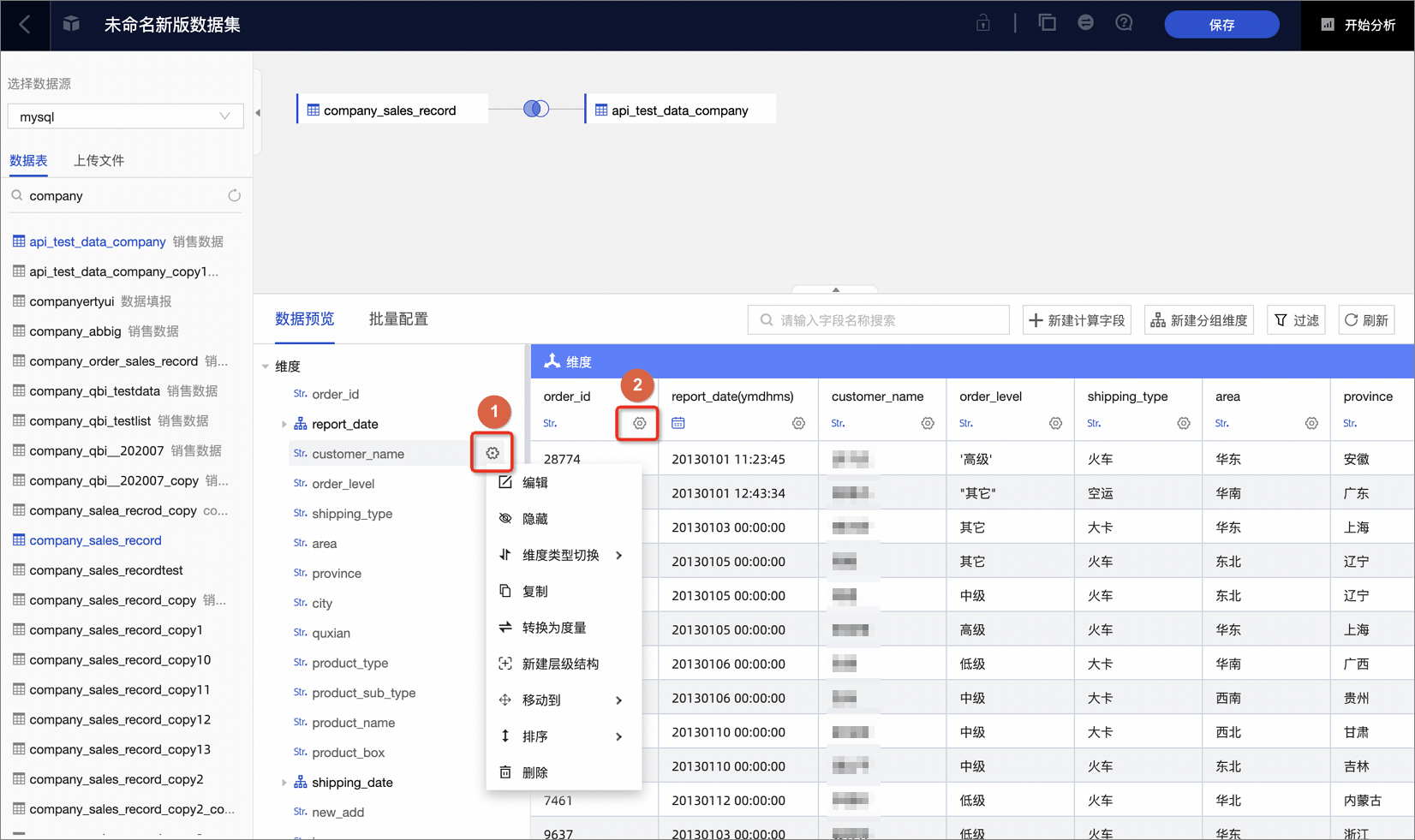Collapse the 维度 tree section
1415x840 pixels.
click(x=266, y=366)
